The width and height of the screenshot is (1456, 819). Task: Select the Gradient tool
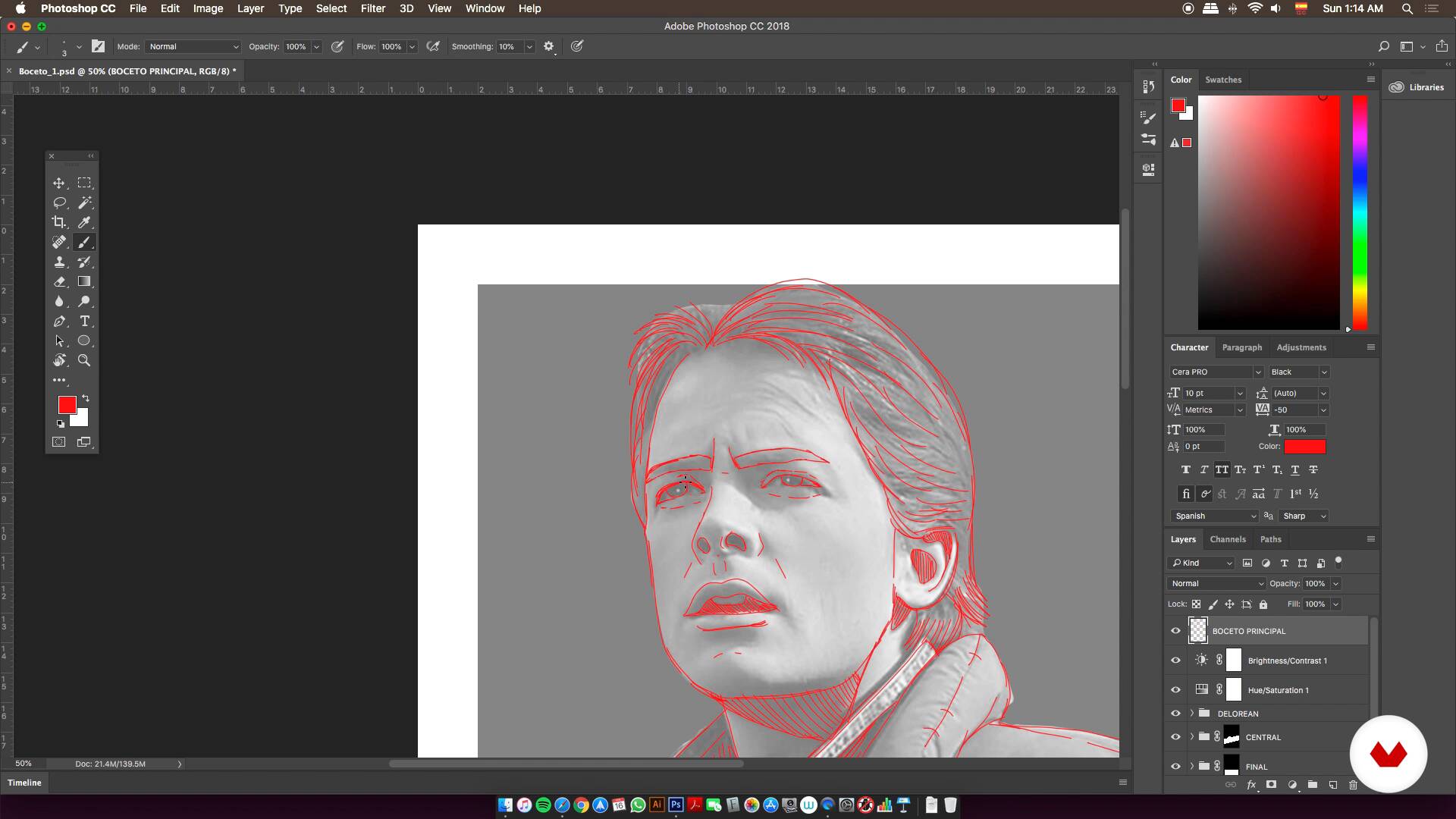coord(84,281)
